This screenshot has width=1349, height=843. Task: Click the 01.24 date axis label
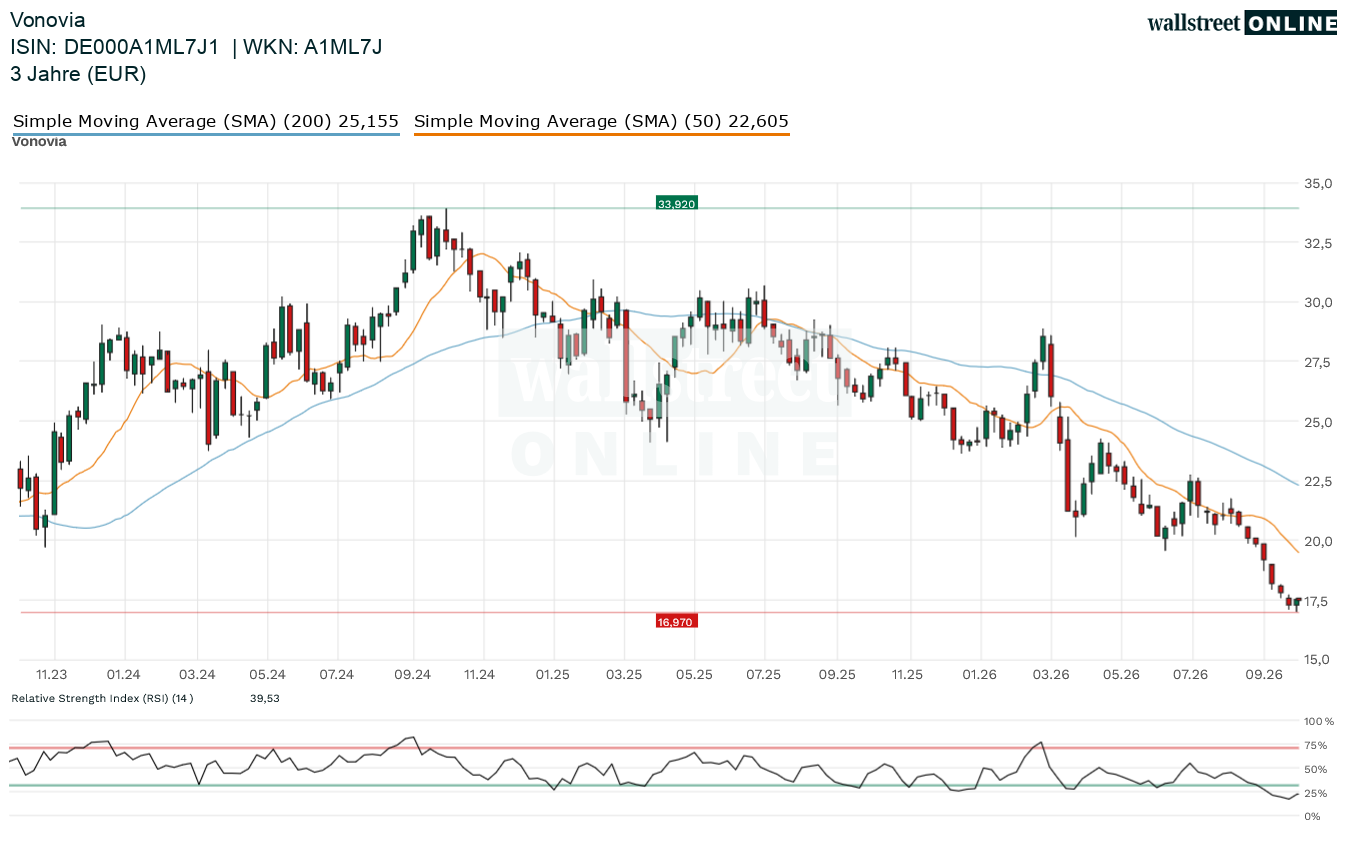tap(124, 674)
